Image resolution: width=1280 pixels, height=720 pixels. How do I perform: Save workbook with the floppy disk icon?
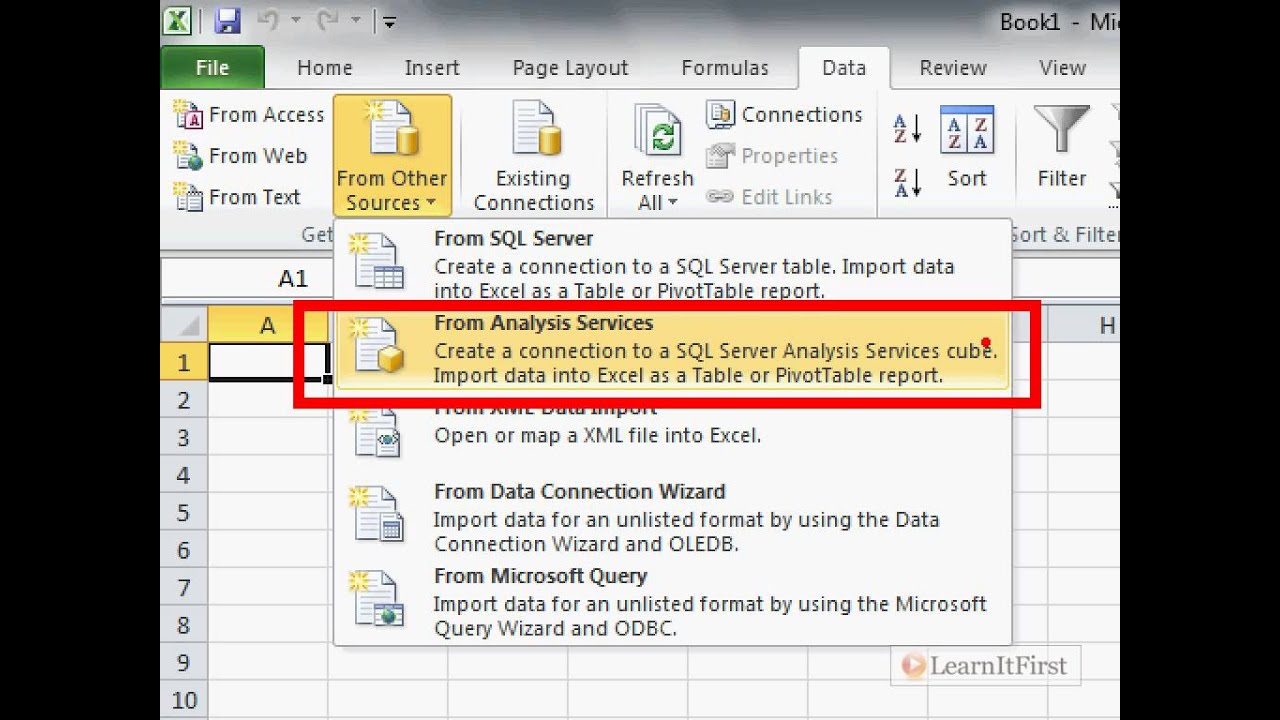[228, 21]
